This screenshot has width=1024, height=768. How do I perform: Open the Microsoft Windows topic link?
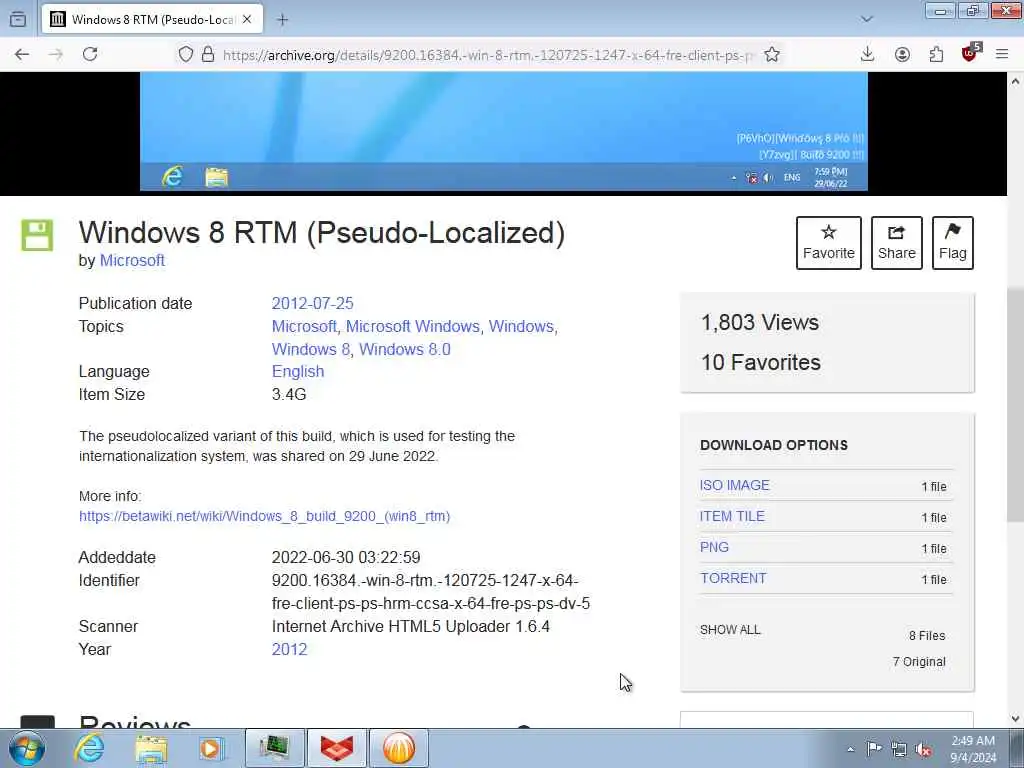coord(413,327)
